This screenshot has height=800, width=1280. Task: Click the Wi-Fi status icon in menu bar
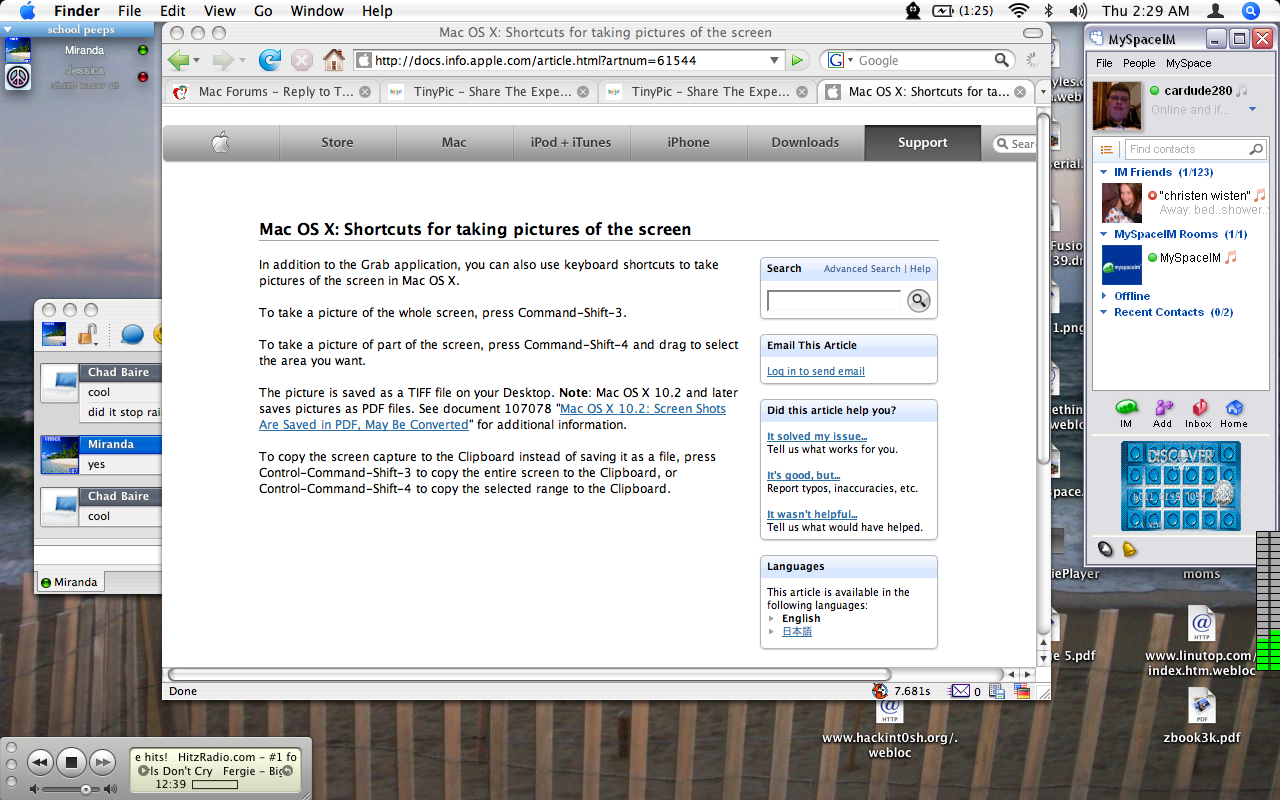click(x=1018, y=11)
